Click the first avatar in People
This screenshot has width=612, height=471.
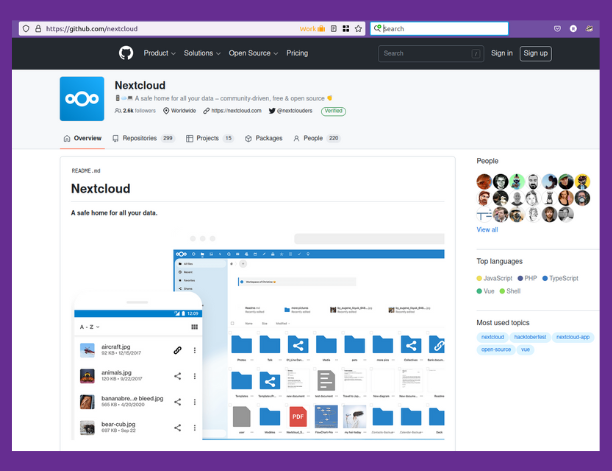click(x=484, y=181)
